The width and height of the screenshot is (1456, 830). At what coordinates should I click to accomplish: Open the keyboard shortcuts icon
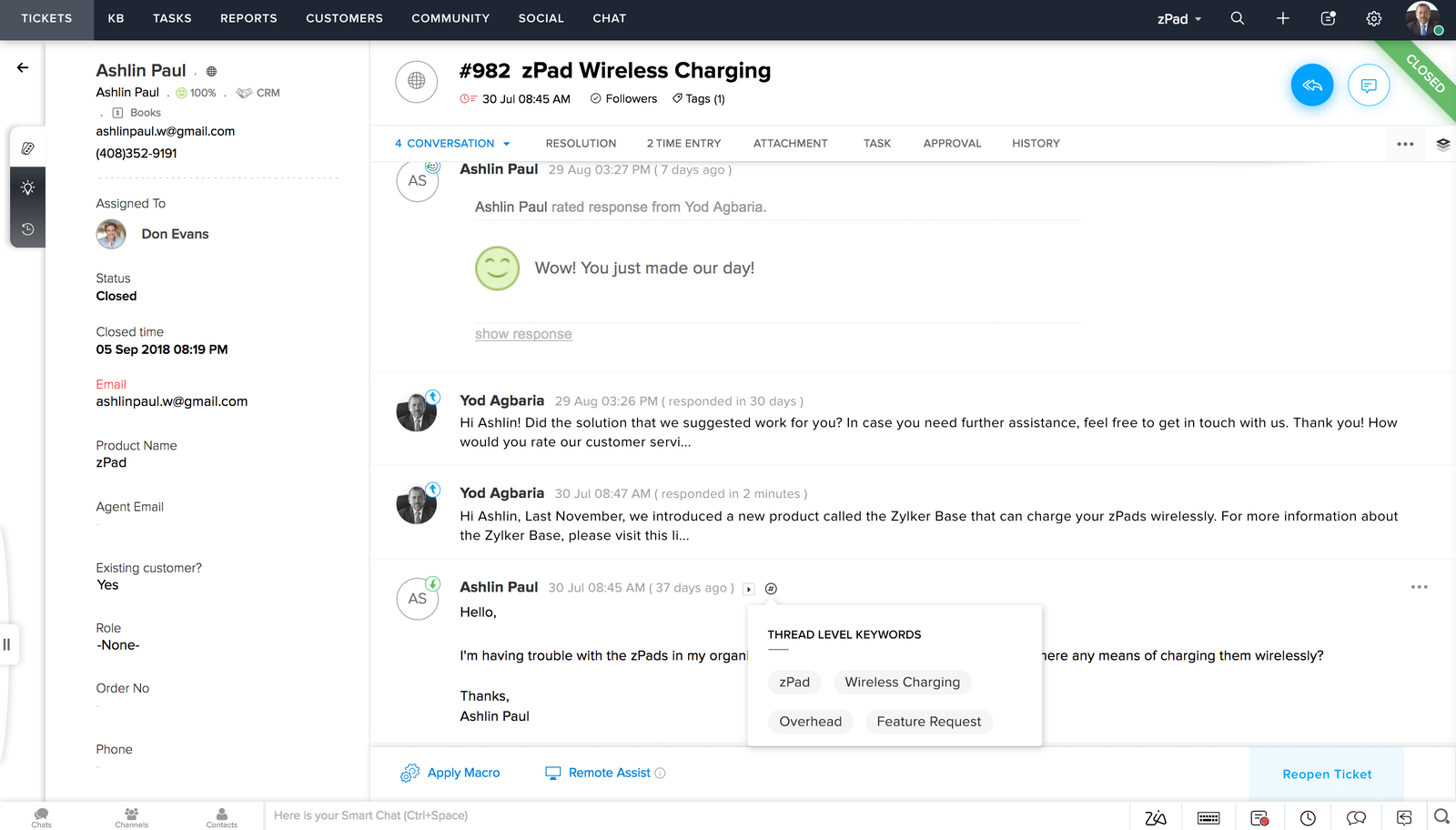[1208, 817]
